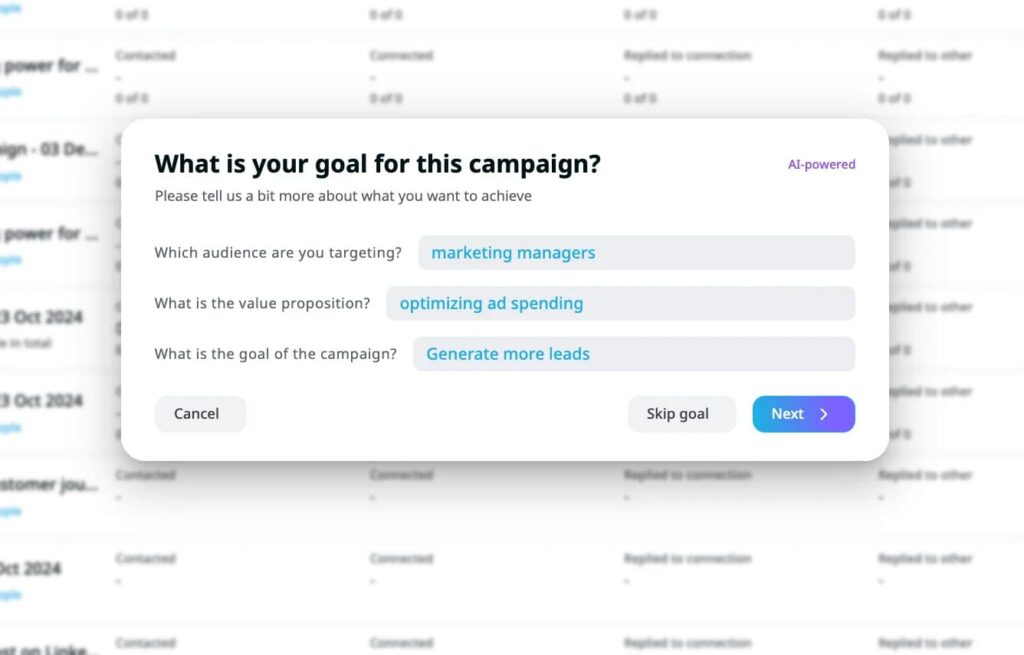This screenshot has width=1024, height=655.
Task: Click the right chevron icon inside Next
Action: pos(824,414)
